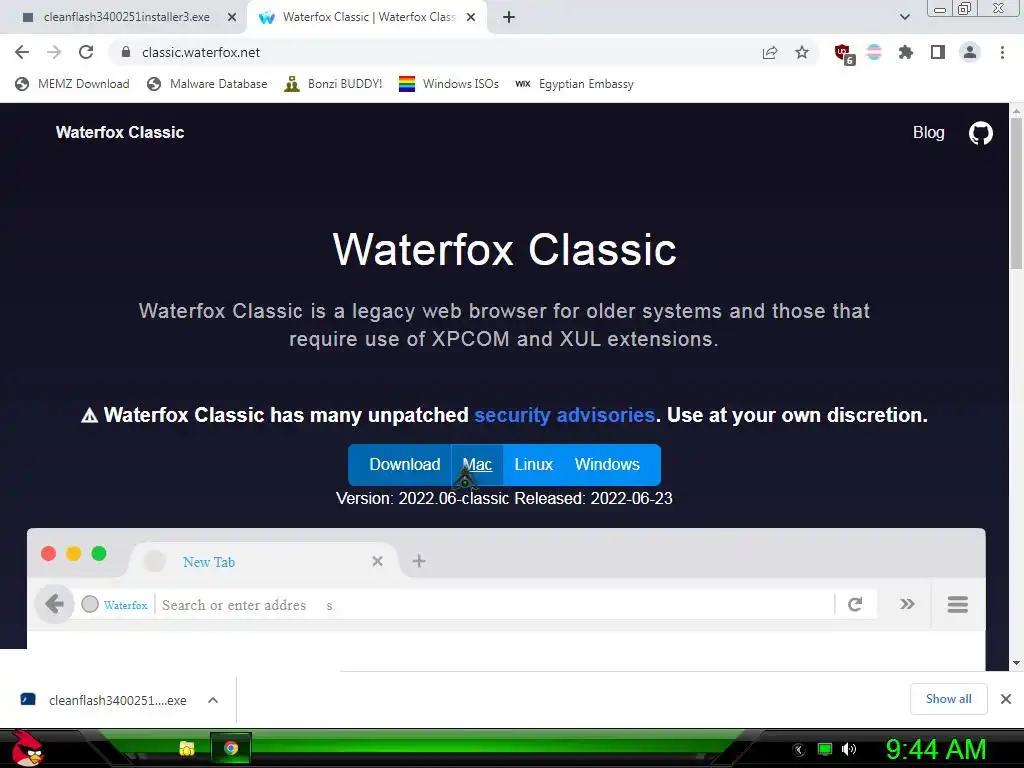The image size is (1024, 768).
Task: Open the Angry Birds start button
Action: coord(26,748)
